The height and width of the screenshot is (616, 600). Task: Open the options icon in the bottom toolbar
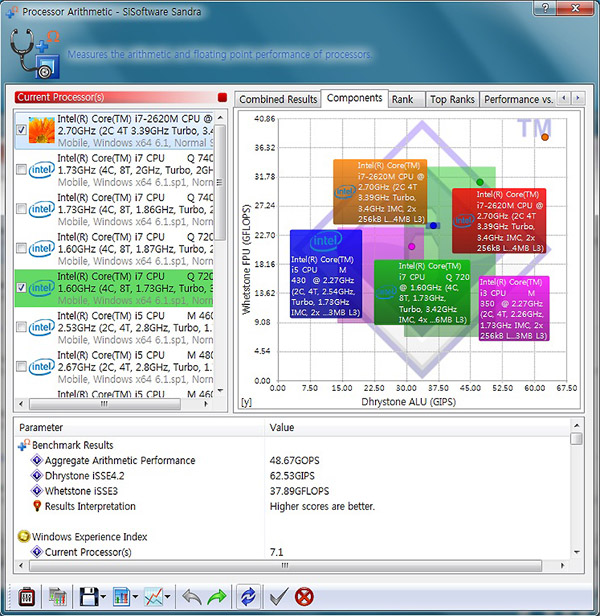(x=27, y=597)
